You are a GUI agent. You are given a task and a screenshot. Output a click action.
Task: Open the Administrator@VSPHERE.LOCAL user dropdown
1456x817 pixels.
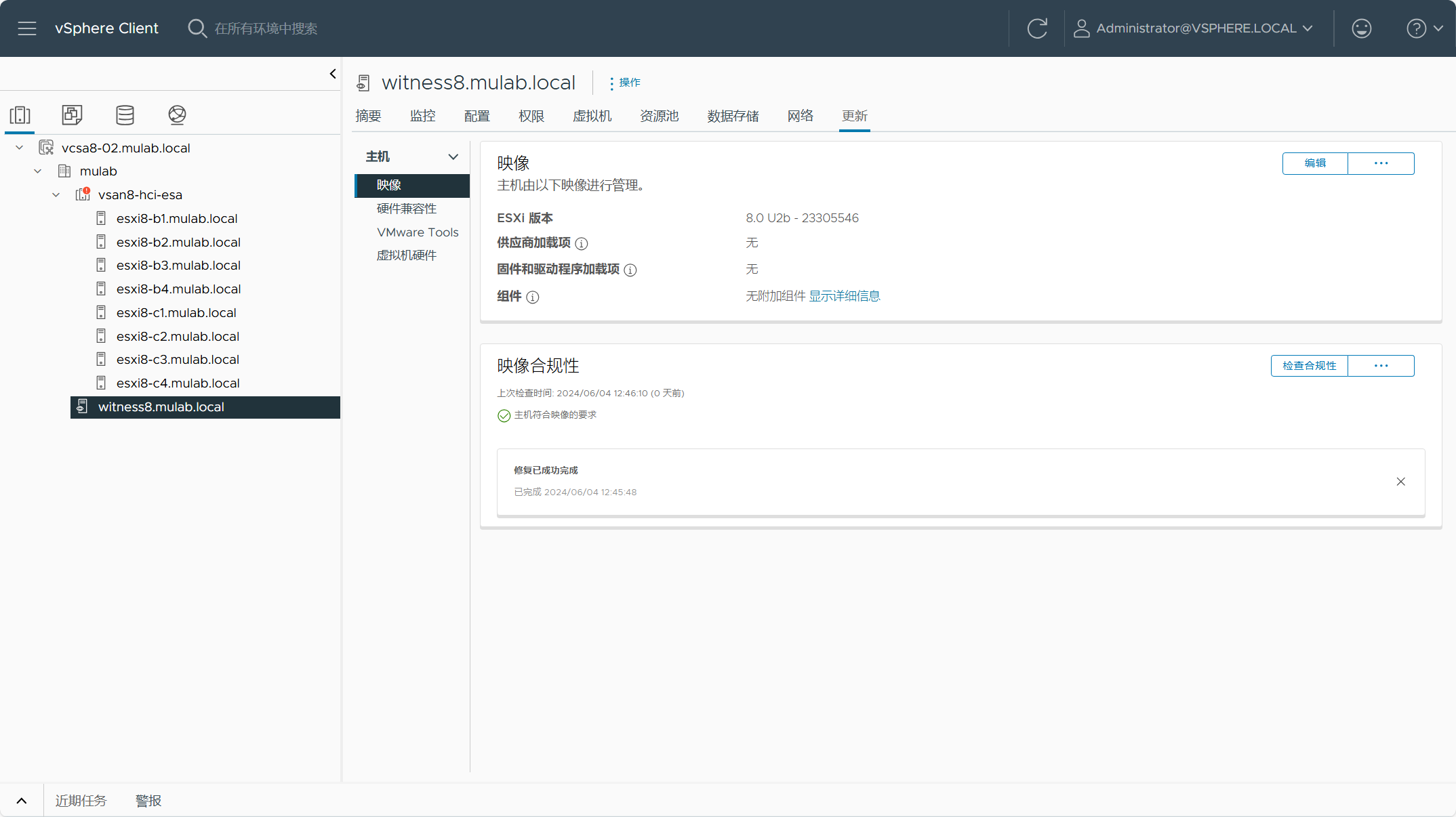coord(1194,28)
